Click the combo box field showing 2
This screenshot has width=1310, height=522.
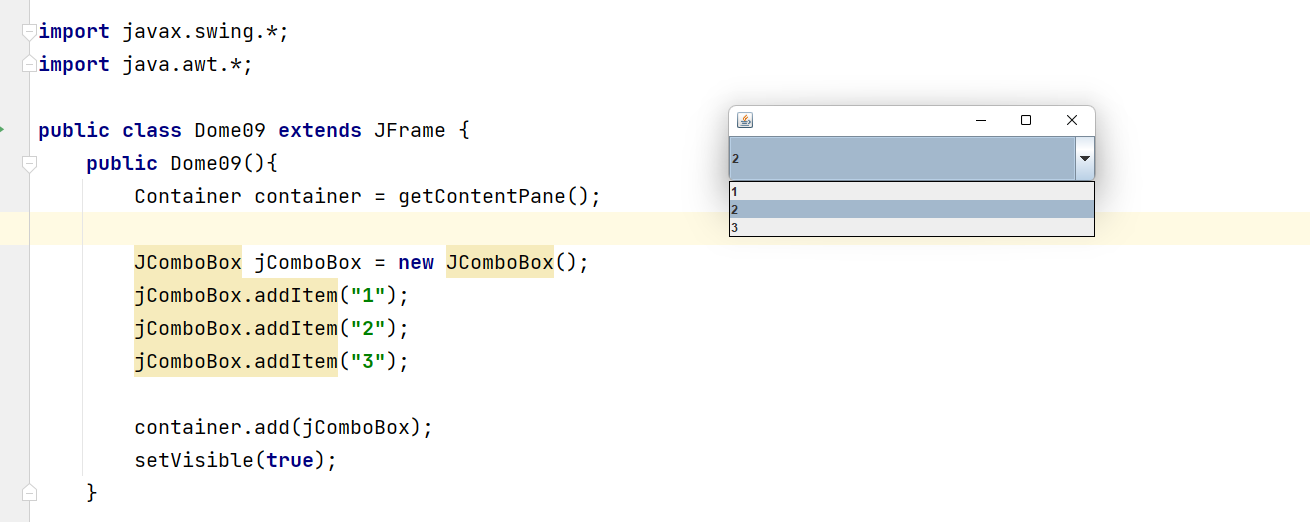[x=900, y=158]
